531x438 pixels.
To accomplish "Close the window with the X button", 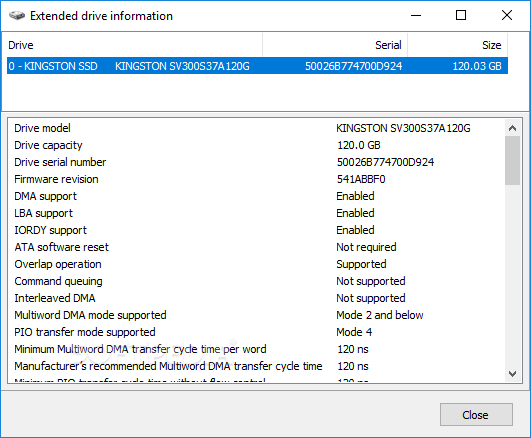I will point(507,15).
